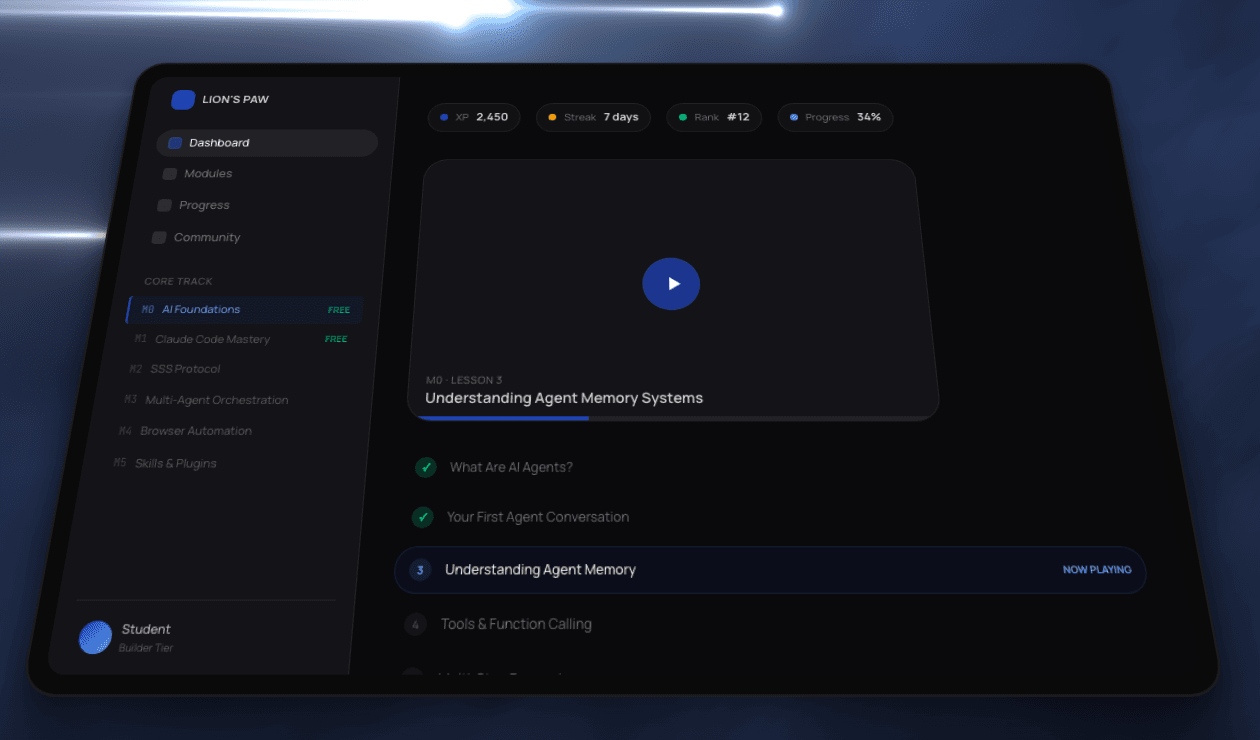This screenshot has height=740, width=1260.
Task: Open the Your First Agent Conversation lesson
Action: pyautogui.click(x=538, y=517)
